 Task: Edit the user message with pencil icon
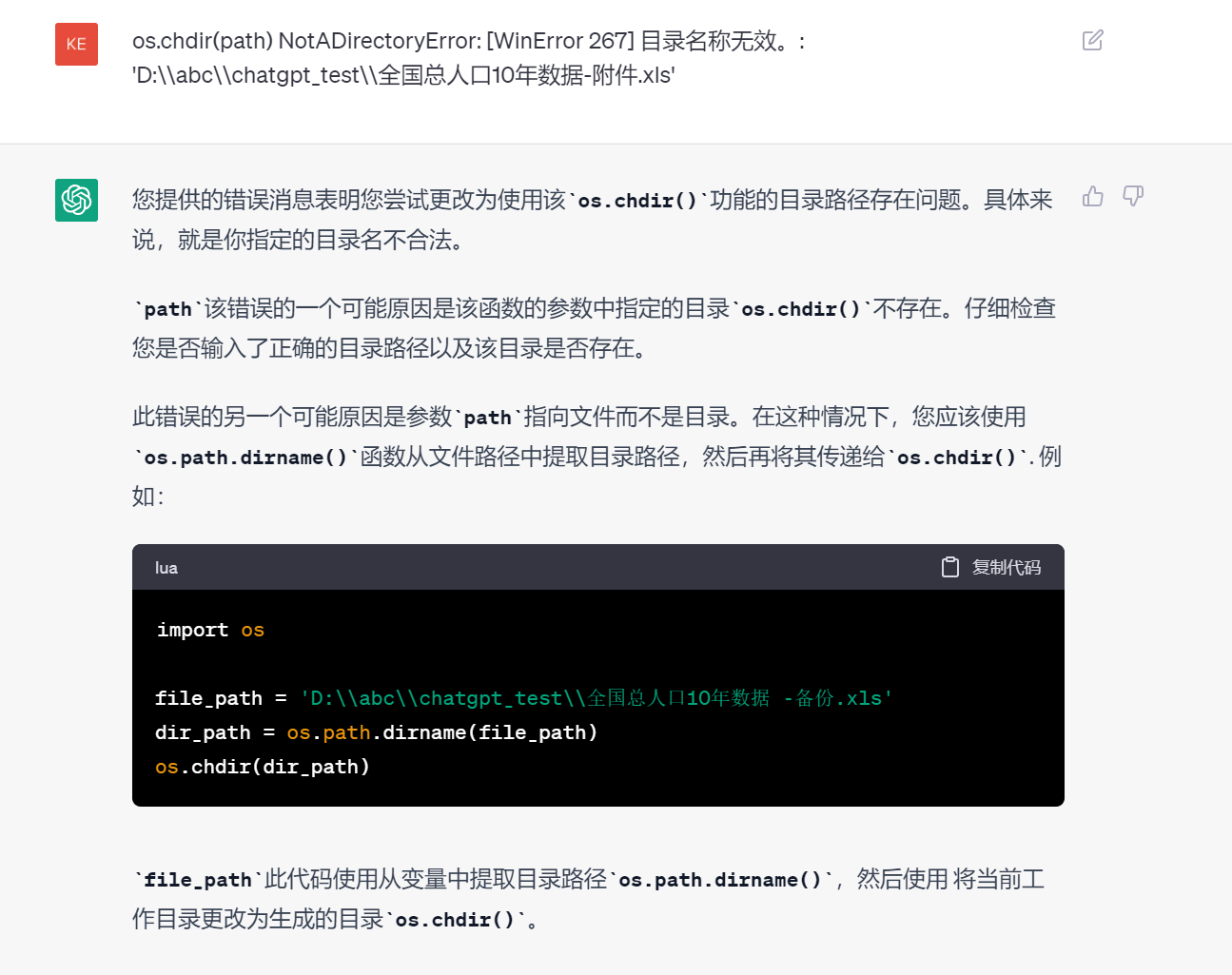point(1092,40)
